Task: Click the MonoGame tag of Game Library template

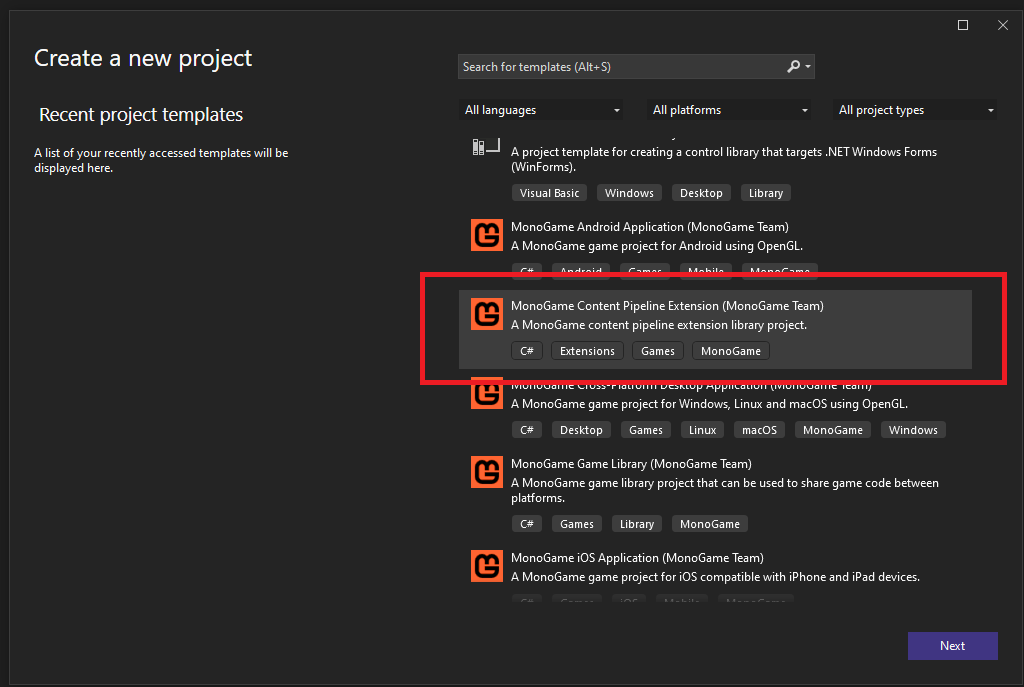Action: (x=710, y=524)
